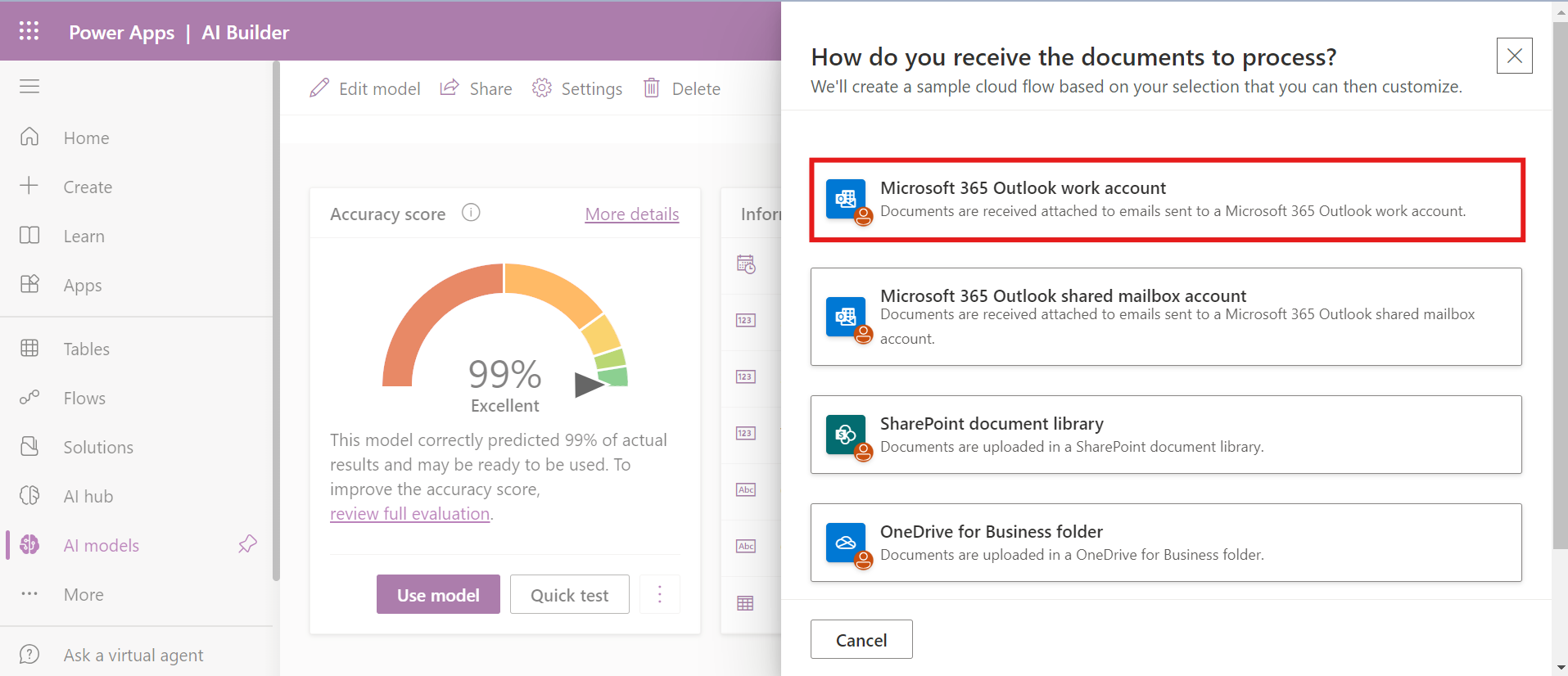The width and height of the screenshot is (1568, 676).
Task: Select Microsoft 365 Outlook work account option
Action: (1166, 200)
